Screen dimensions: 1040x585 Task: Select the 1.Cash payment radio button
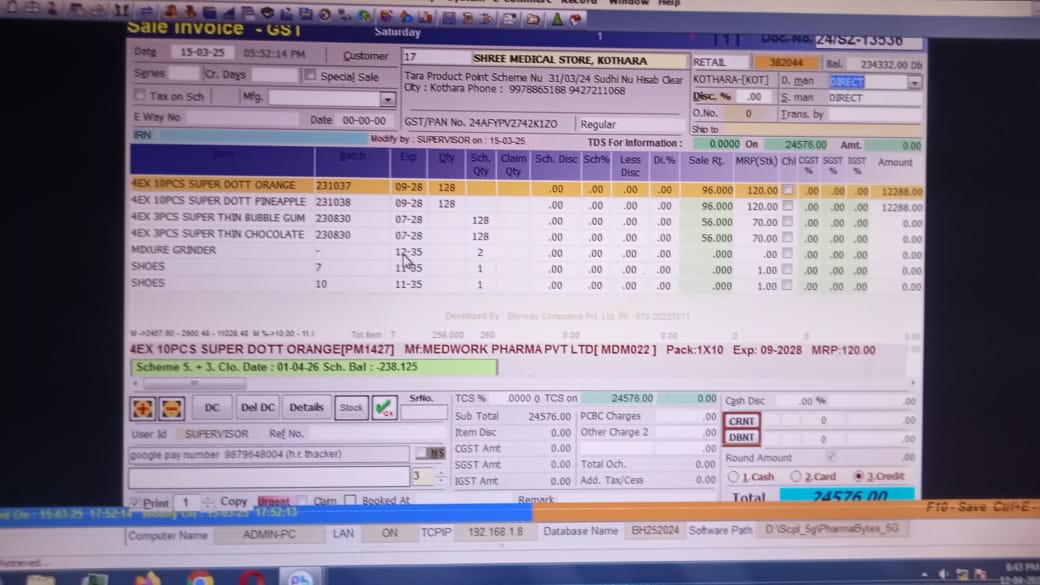pyautogui.click(x=734, y=477)
